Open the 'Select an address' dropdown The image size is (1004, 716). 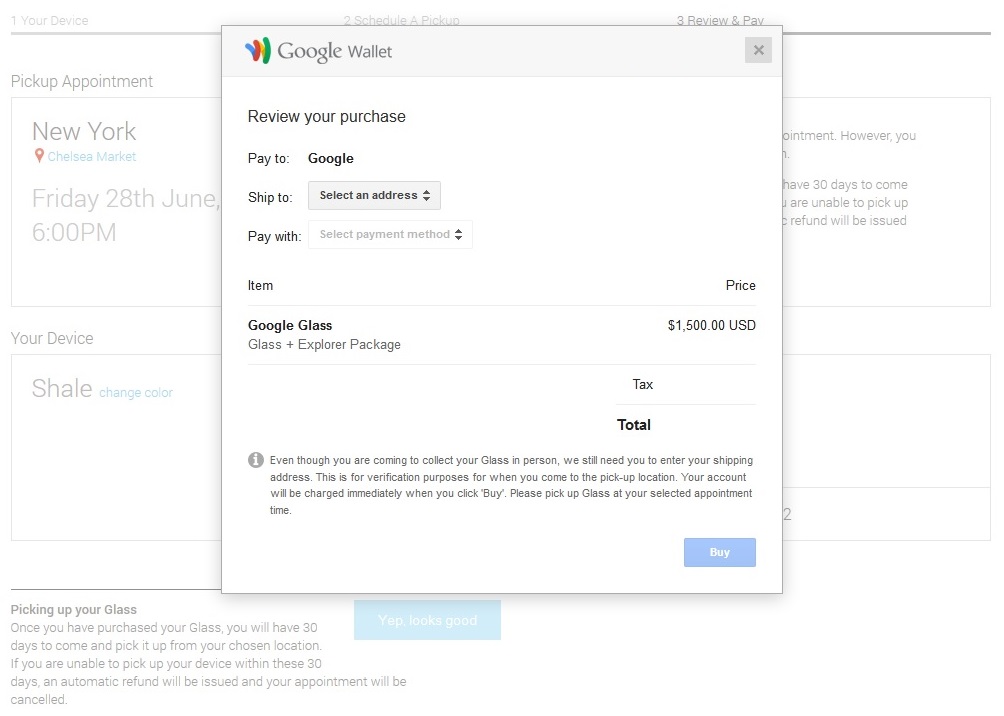[x=374, y=196]
